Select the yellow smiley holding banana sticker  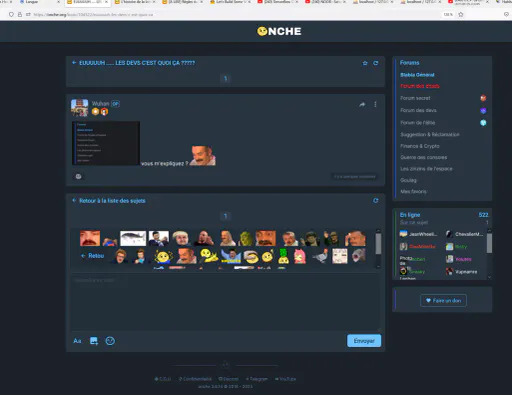click(208, 256)
